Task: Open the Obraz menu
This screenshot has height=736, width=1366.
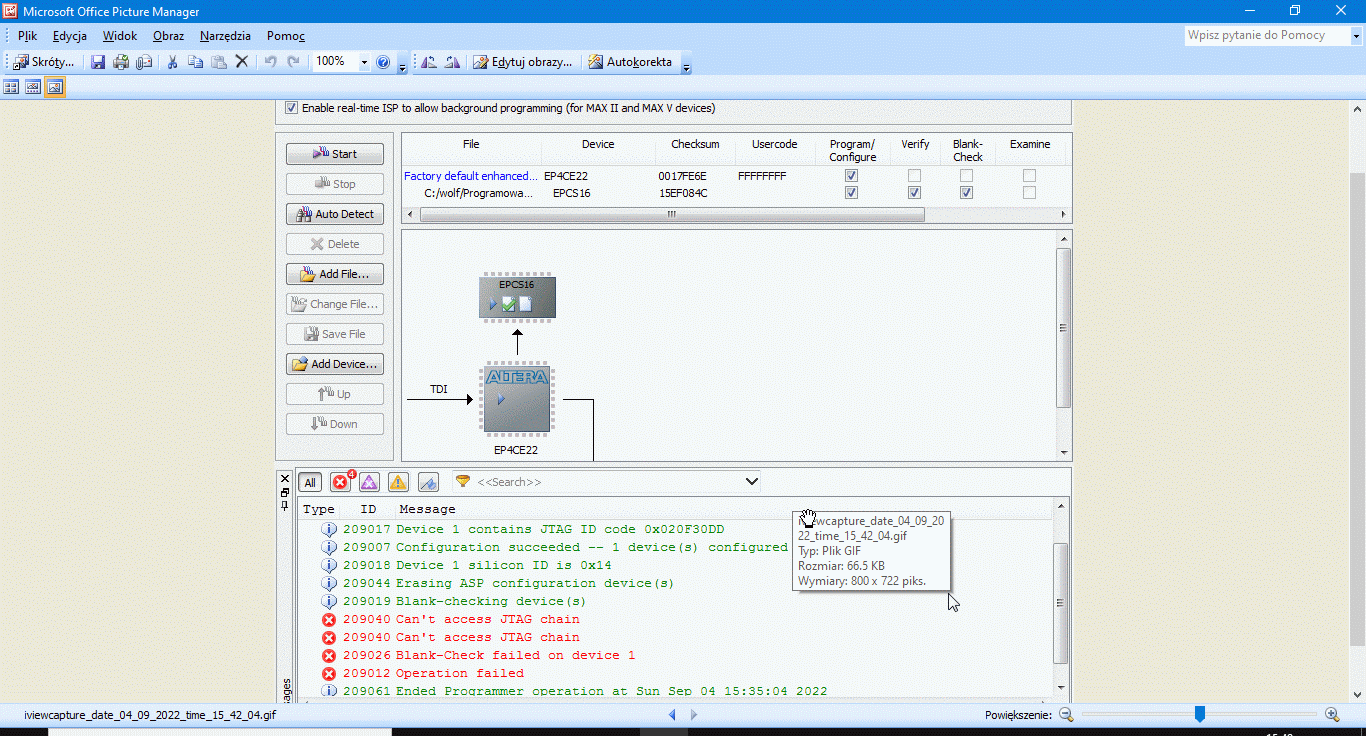Action: [x=168, y=36]
